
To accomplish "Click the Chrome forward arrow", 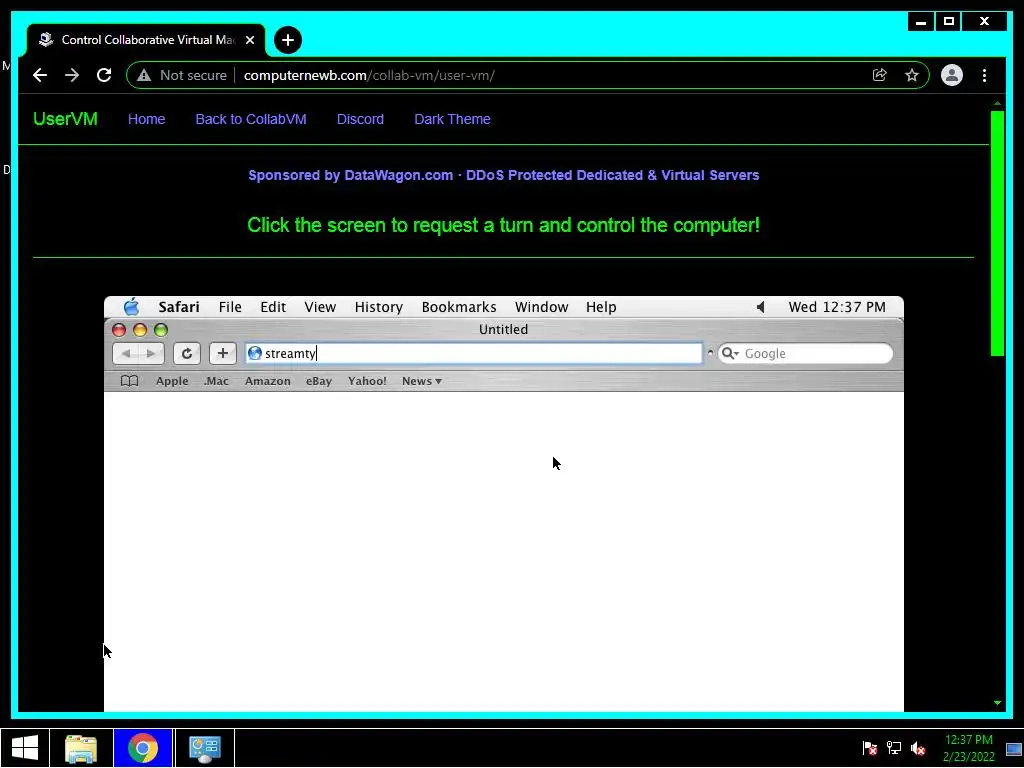I will click(x=72, y=75).
